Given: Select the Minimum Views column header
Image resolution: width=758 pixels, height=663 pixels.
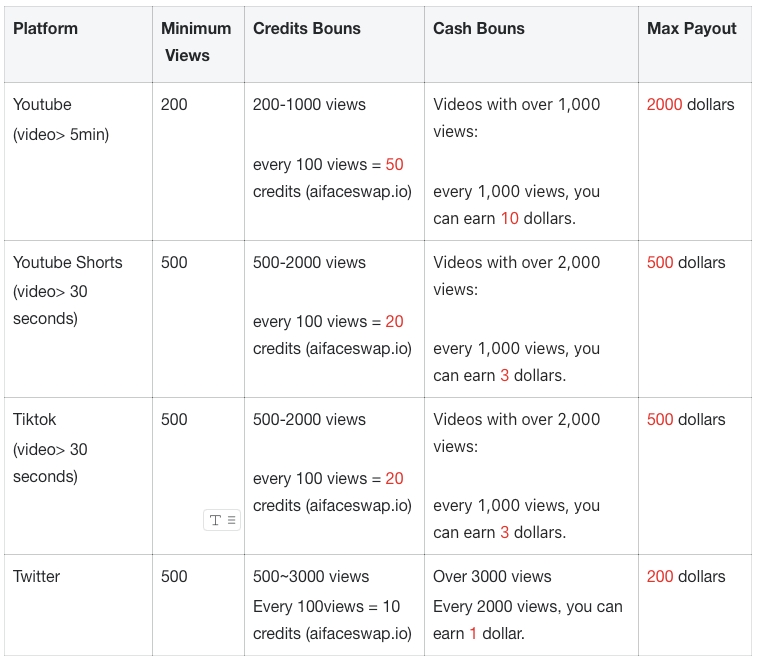Looking at the screenshot, I should [x=198, y=44].
